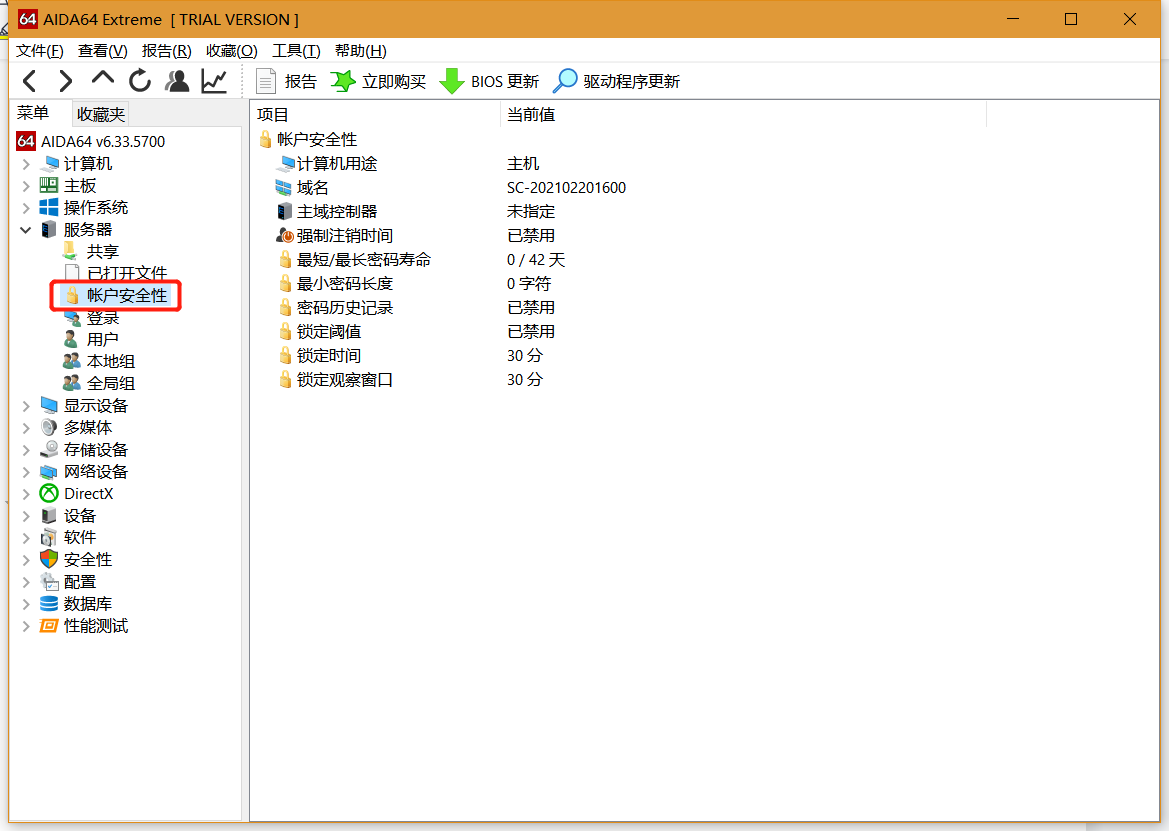Click the back navigation arrow icon
This screenshot has height=831, width=1169.
point(29,81)
